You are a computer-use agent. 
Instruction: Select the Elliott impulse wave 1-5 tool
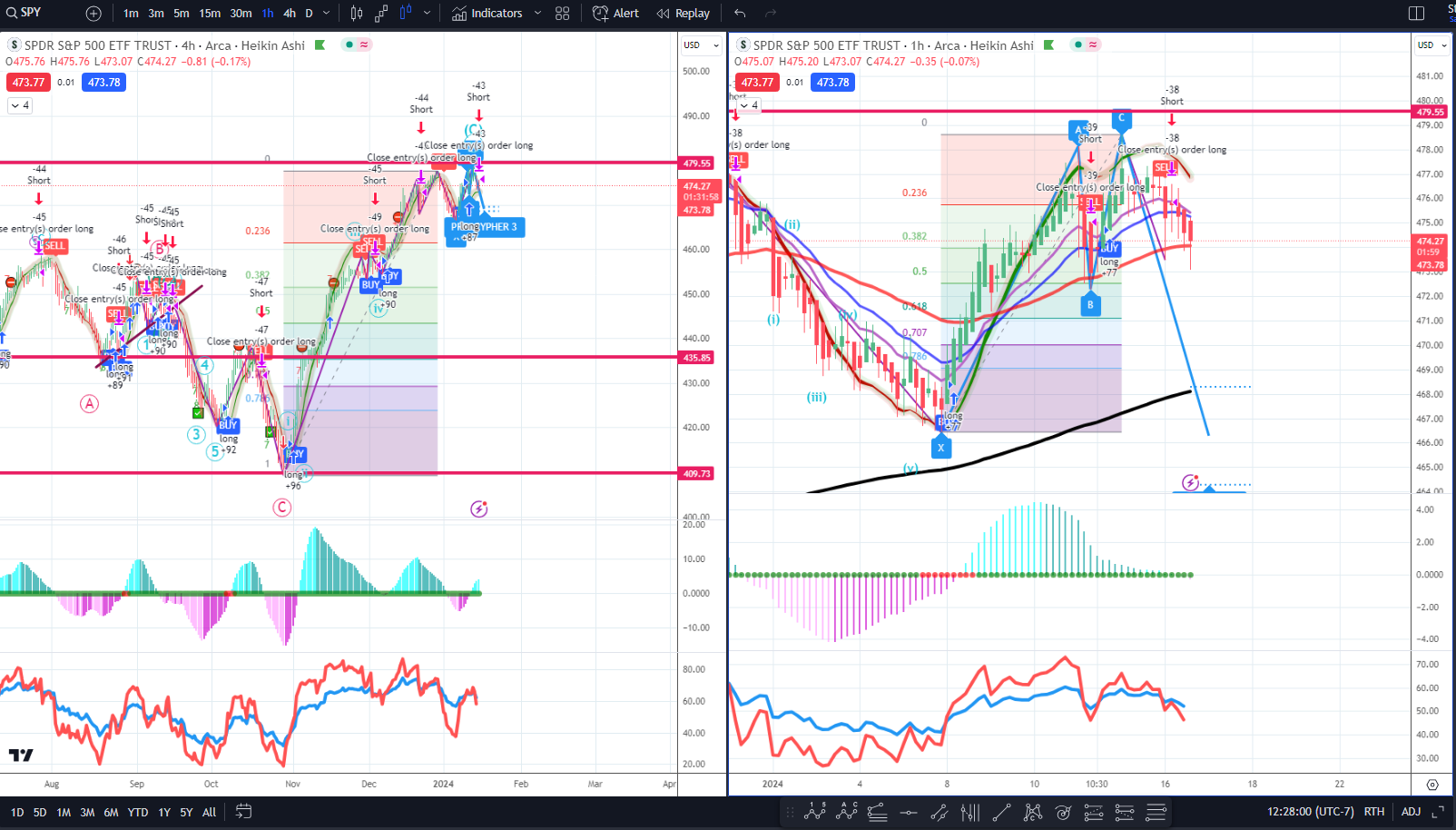(x=815, y=812)
